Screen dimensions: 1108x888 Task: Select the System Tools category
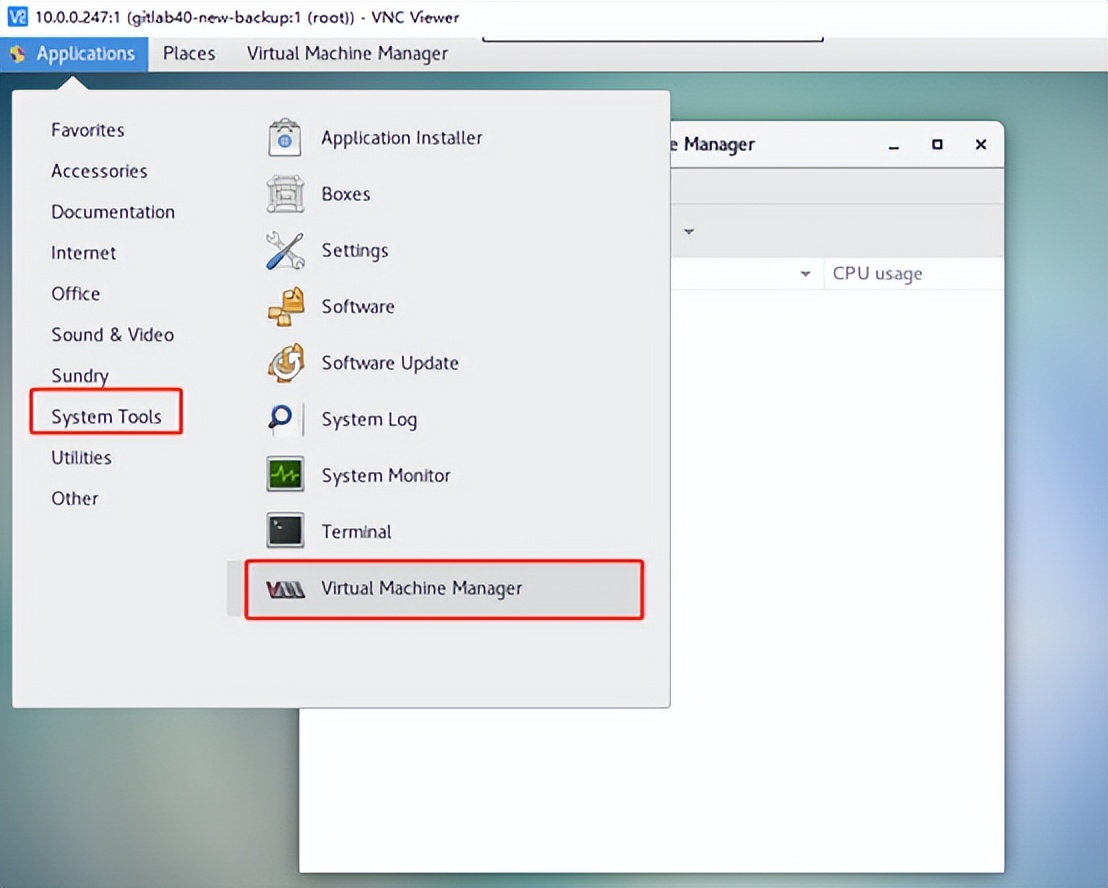click(106, 417)
